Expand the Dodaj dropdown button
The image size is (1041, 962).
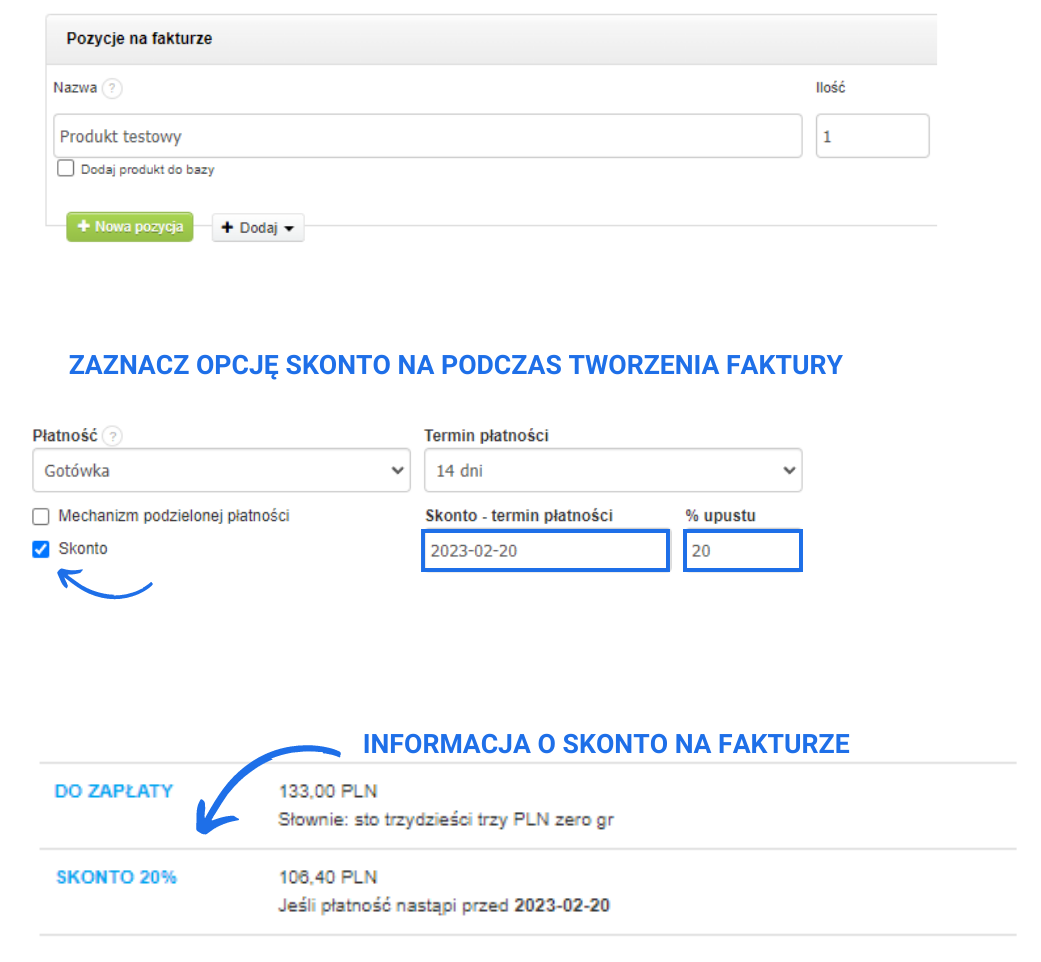click(x=258, y=228)
